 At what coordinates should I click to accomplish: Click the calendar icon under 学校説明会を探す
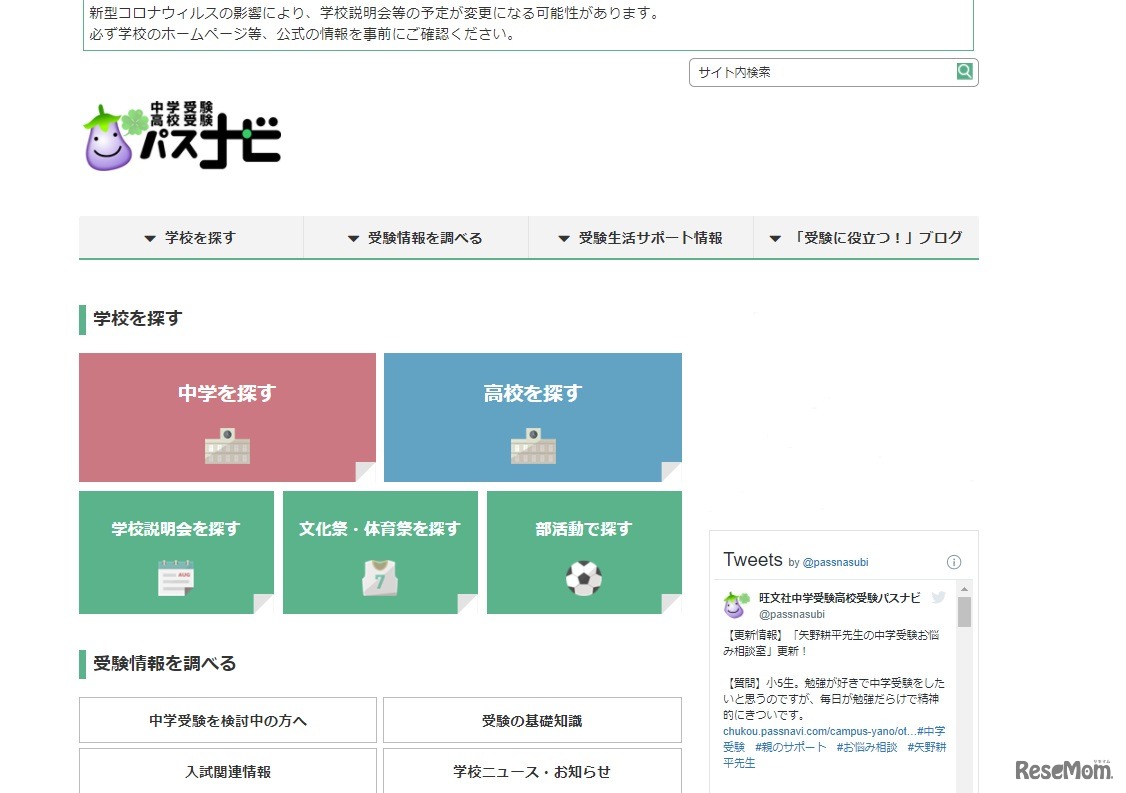pos(176,578)
